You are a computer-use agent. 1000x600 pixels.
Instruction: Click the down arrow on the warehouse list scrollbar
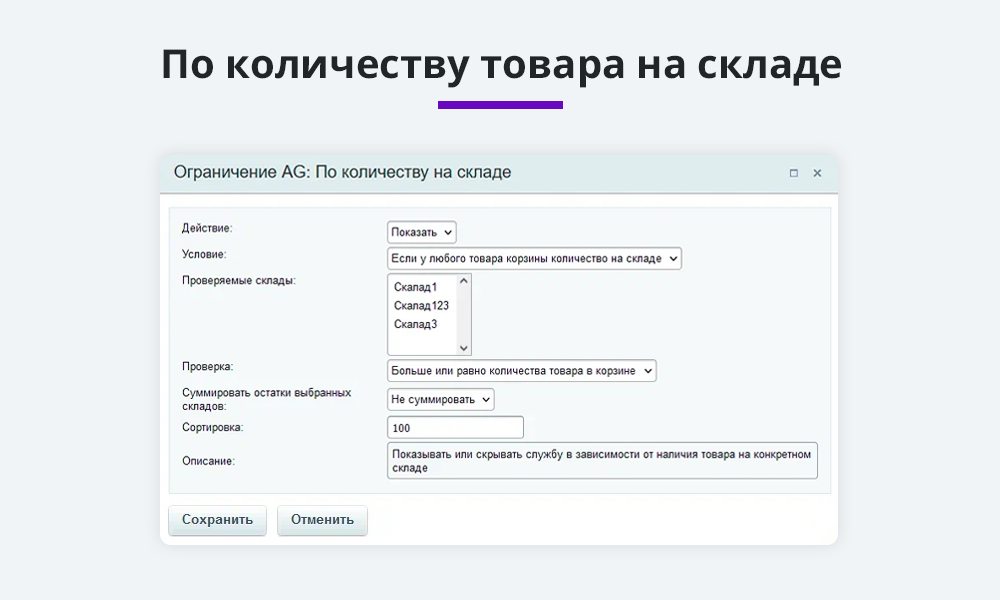coord(462,348)
